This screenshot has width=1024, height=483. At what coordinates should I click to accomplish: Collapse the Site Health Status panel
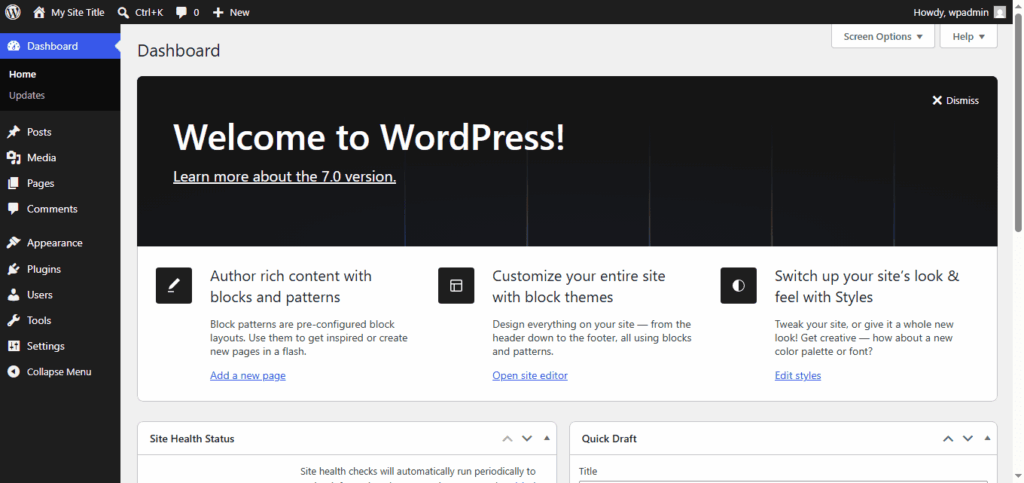(x=547, y=438)
